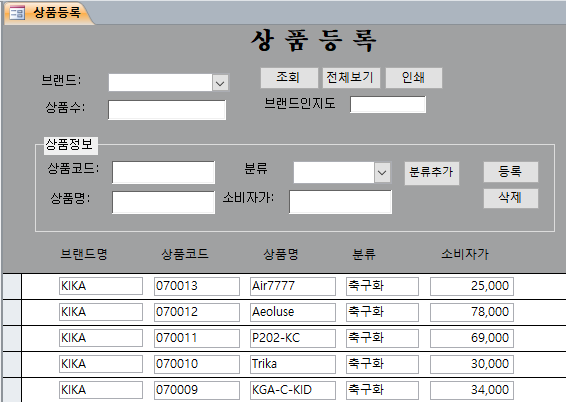Click 소비자가 cell 30,000
566x402 pixels.
(472, 364)
